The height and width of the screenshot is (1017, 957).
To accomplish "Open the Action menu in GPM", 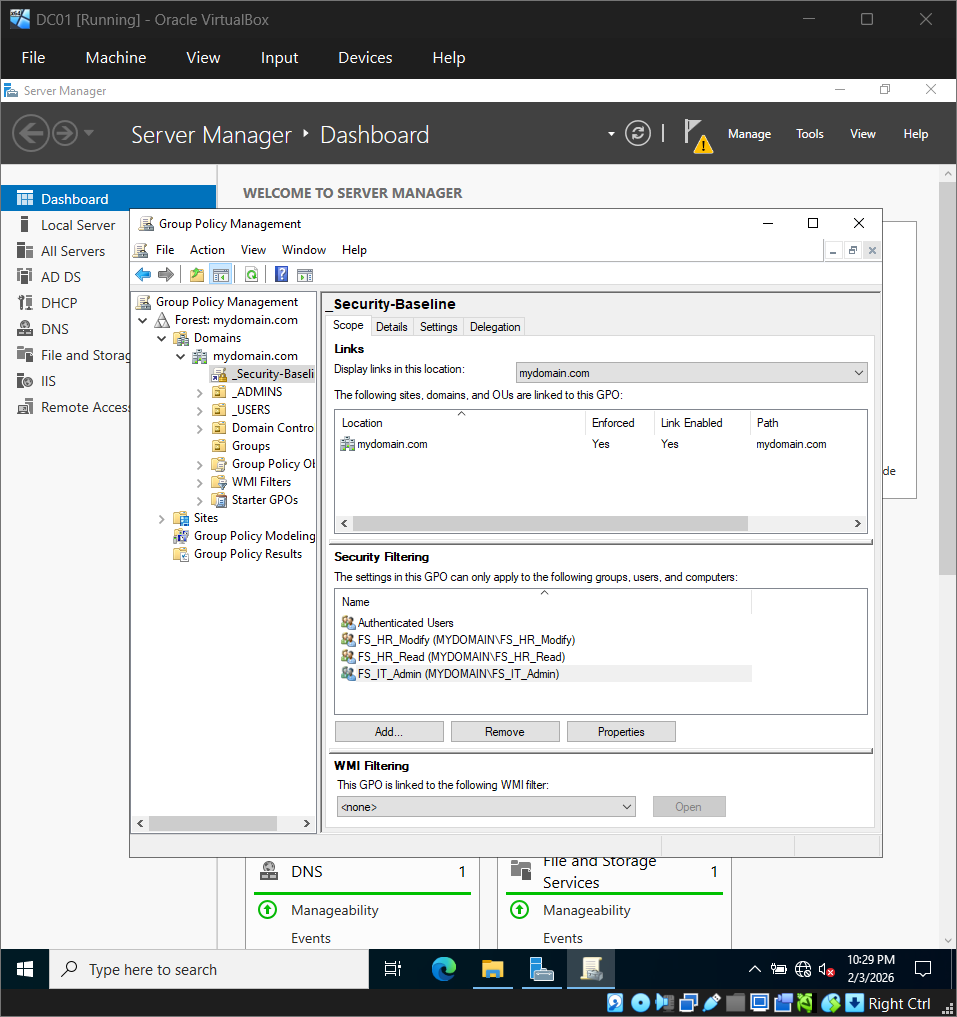I will tap(207, 250).
